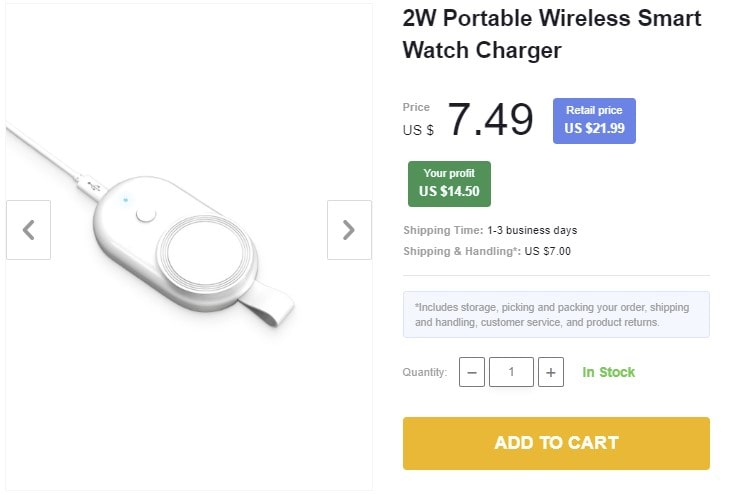Click the Shipping & Handling label
The image size is (730, 495).
click(x=461, y=251)
